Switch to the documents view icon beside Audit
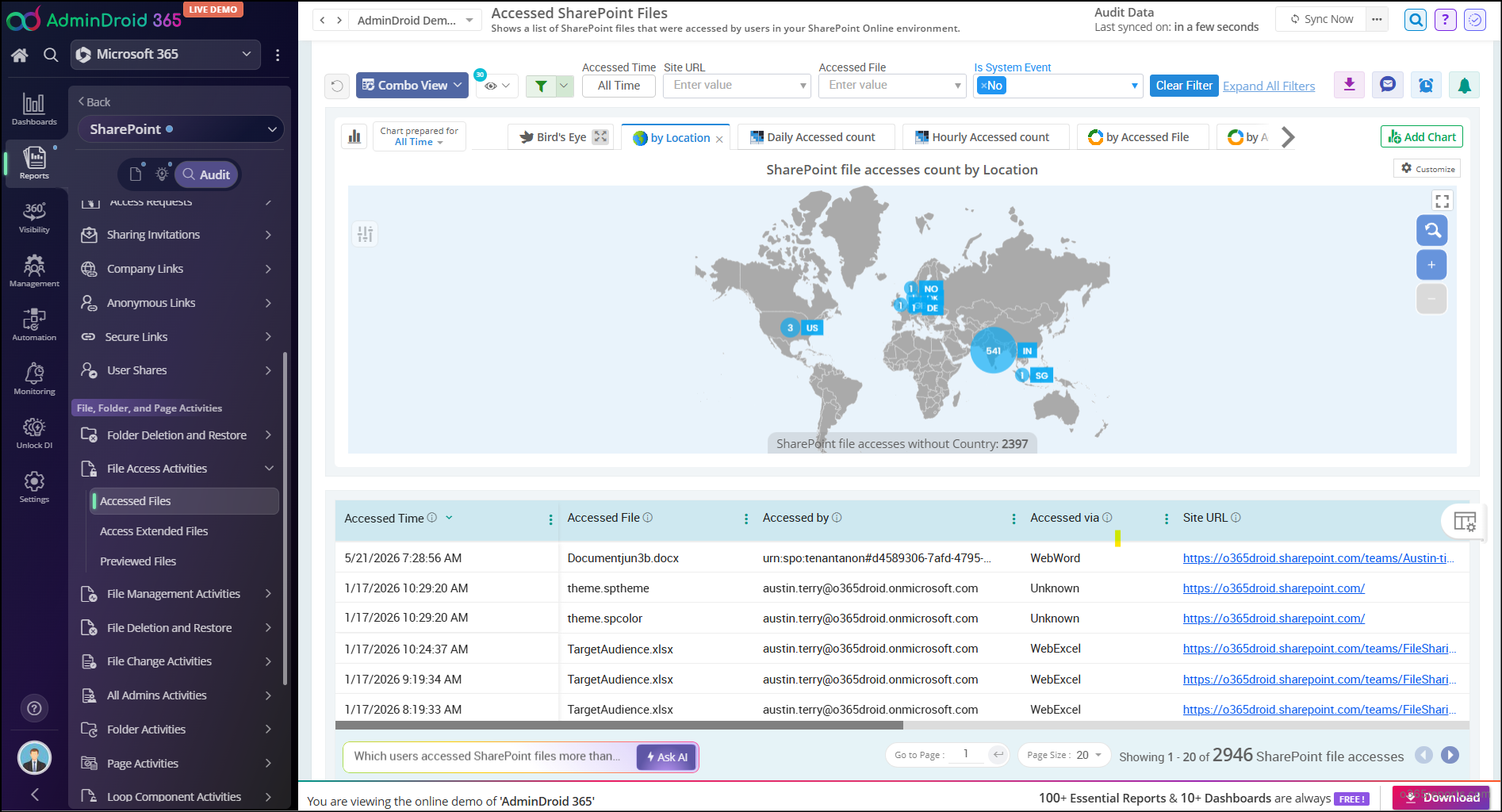The image size is (1502, 812). [x=136, y=174]
